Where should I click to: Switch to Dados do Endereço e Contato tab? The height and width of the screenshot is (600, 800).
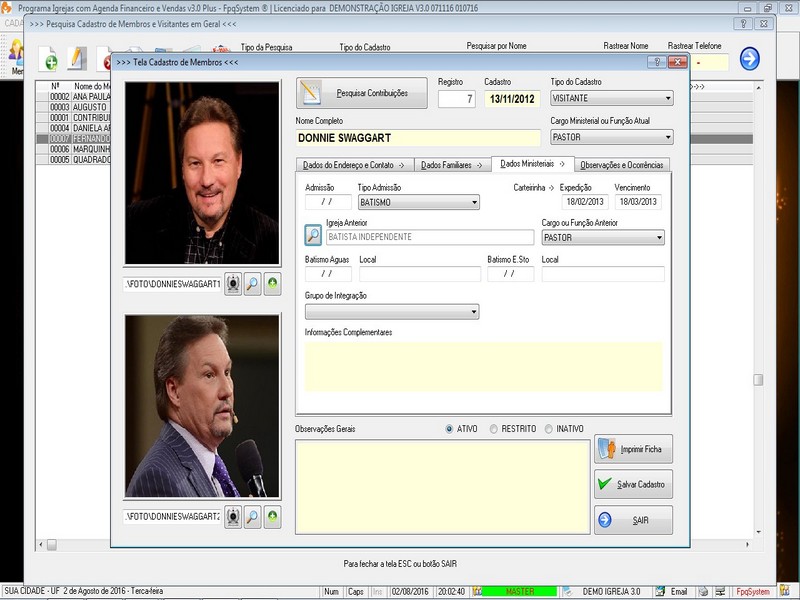pyautogui.click(x=355, y=165)
